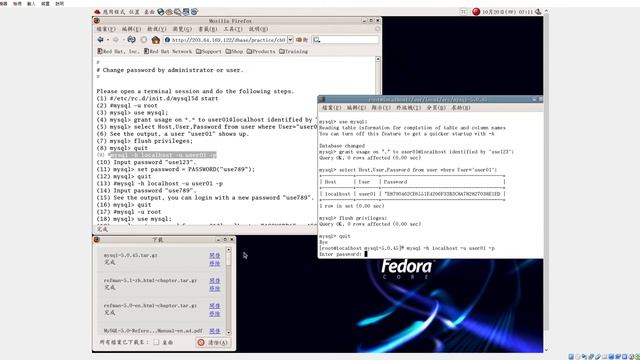Image resolution: width=640 pixels, height=360 pixels.
Task: Open the Shop bookmarks folder
Action: pos(234,51)
